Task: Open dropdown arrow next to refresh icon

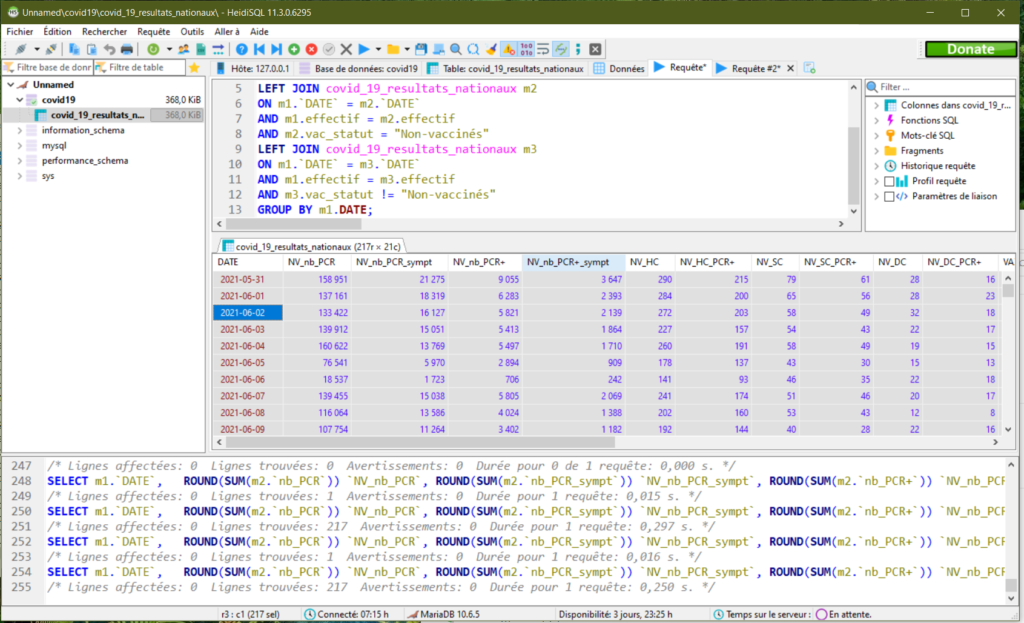Action: point(169,49)
